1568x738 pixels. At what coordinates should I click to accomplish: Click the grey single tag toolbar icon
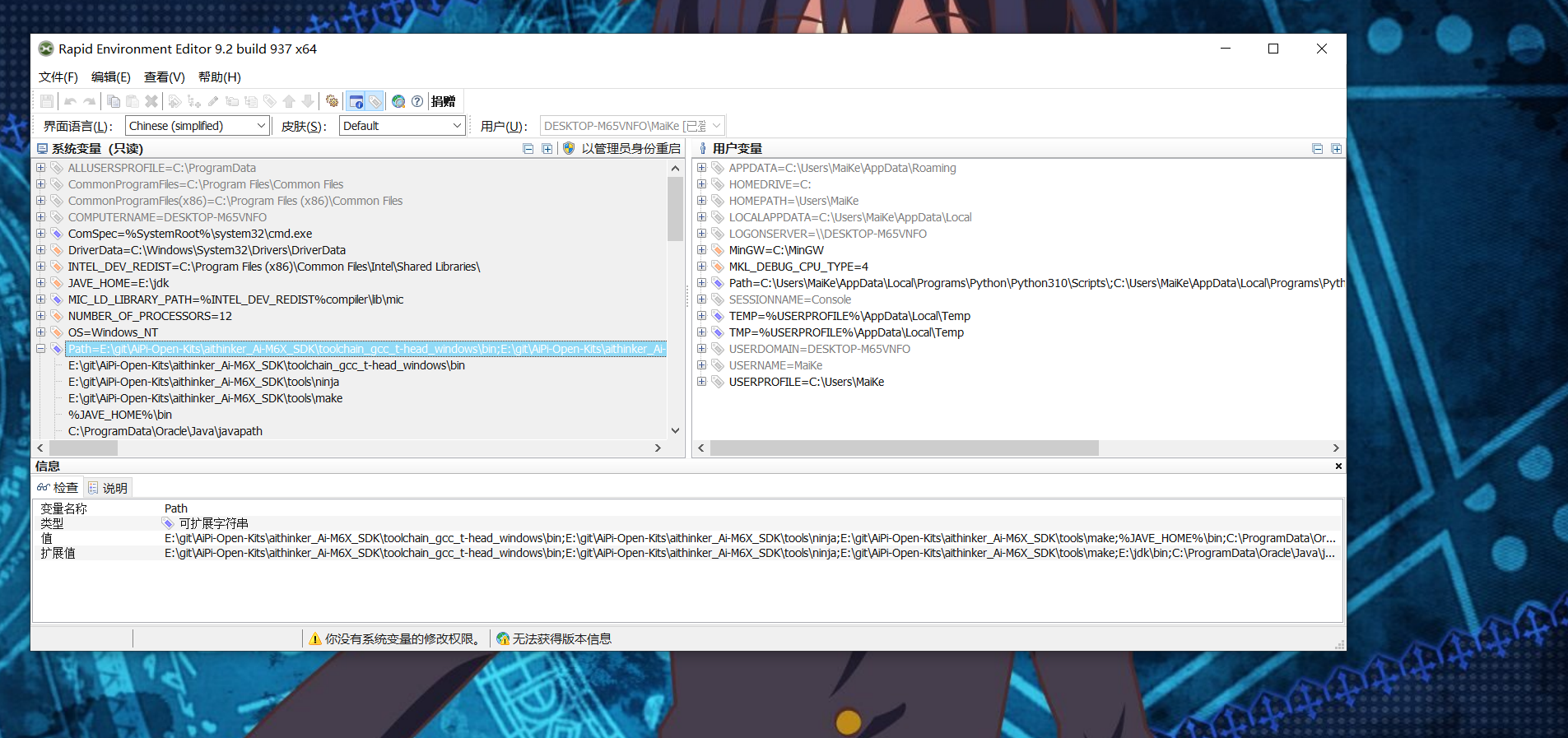pyautogui.click(x=270, y=101)
